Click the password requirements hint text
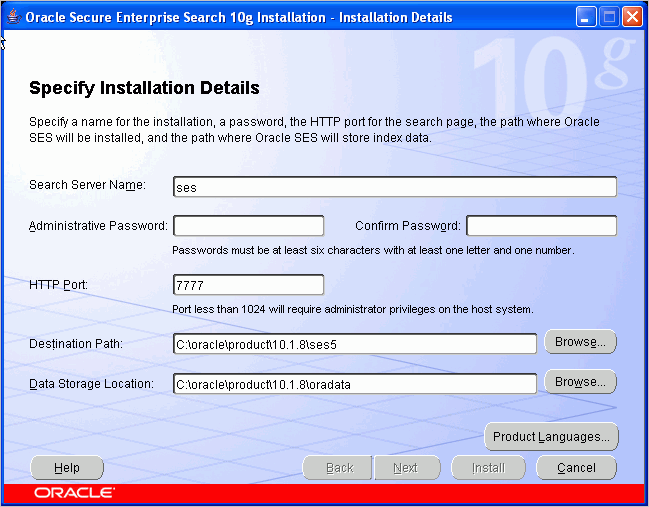The width and height of the screenshot is (649, 507). pyautogui.click(x=373, y=250)
